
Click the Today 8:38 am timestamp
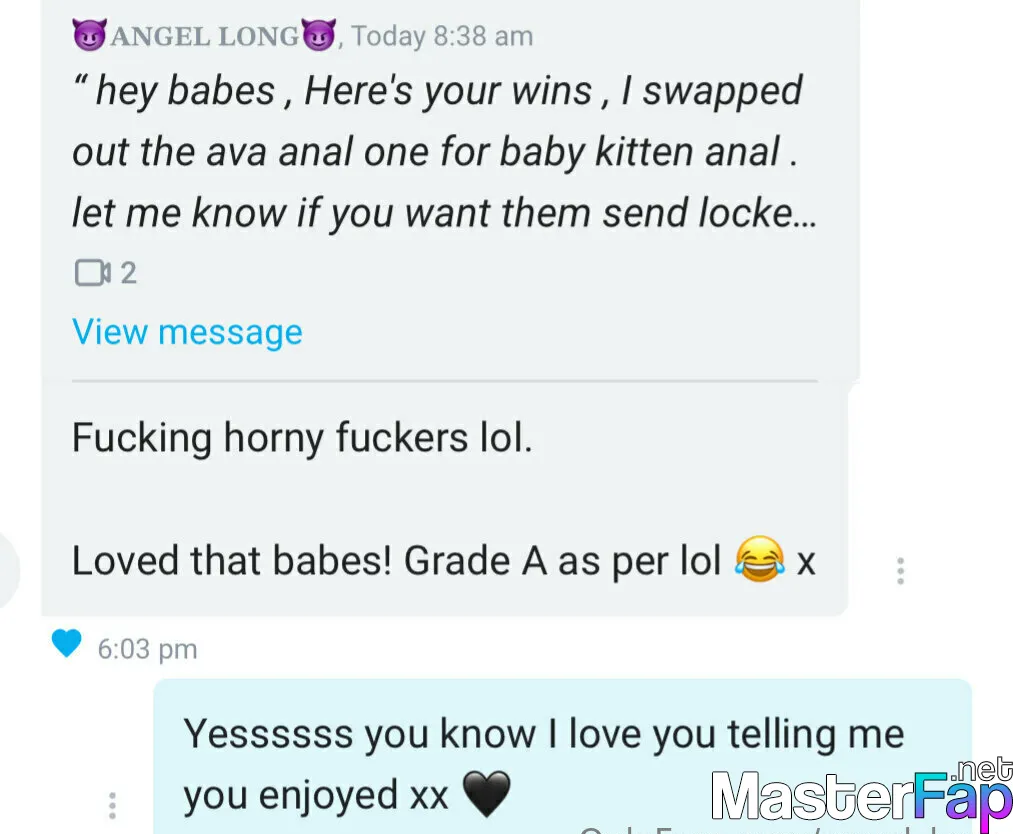tap(442, 36)
